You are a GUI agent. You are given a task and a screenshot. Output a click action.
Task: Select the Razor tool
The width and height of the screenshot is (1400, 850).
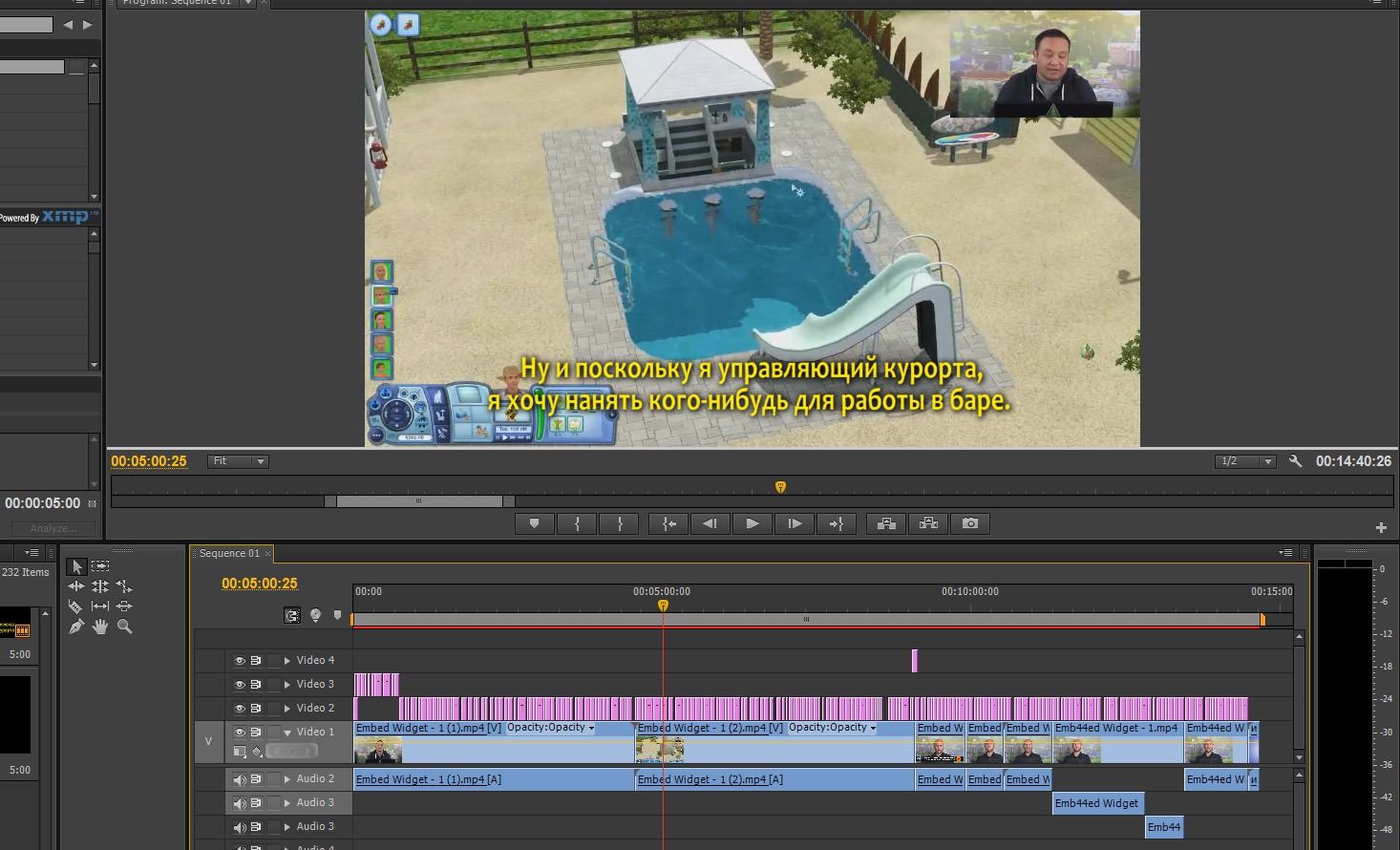(x=75, y=606)
